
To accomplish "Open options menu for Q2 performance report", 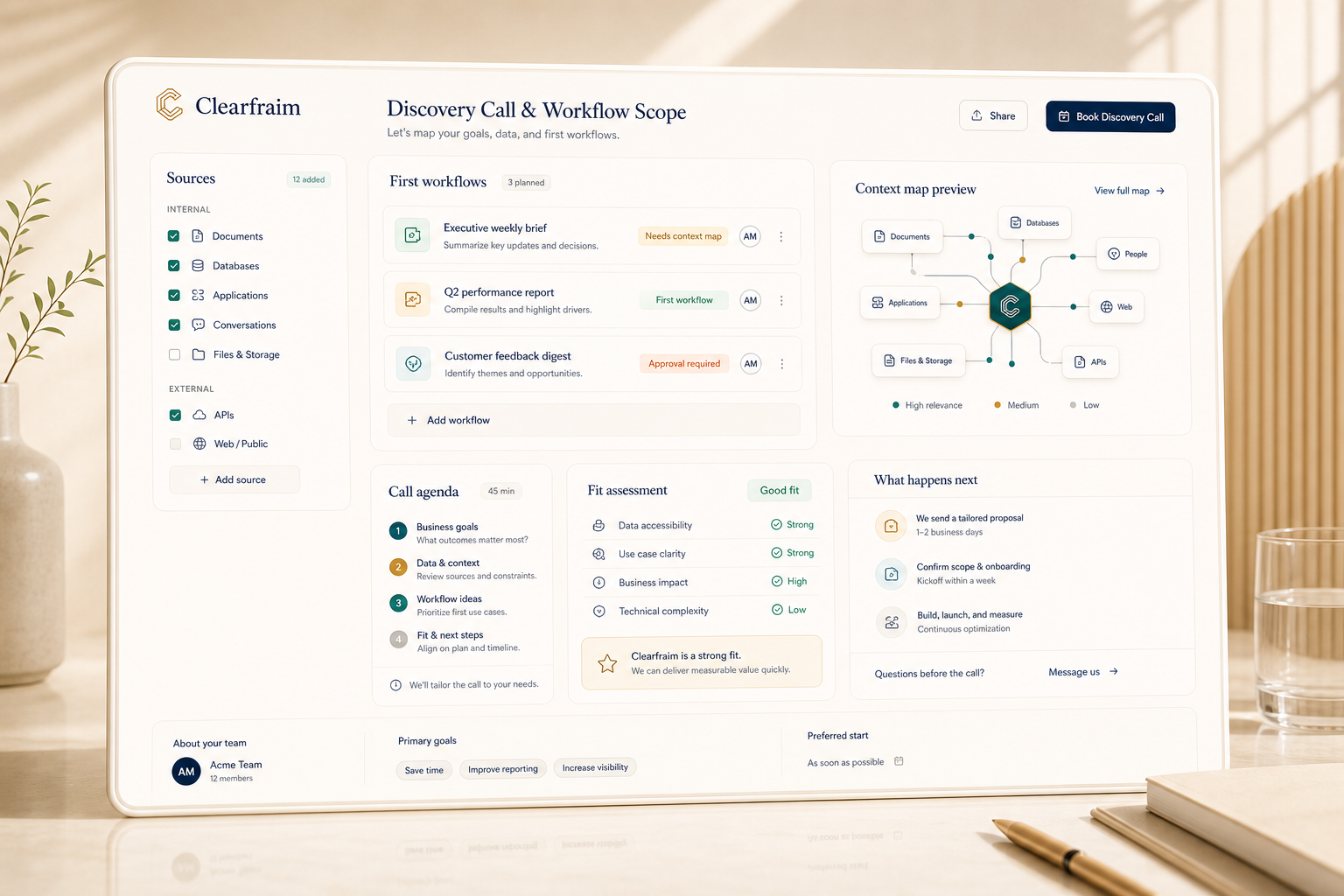I will (781, 300).
